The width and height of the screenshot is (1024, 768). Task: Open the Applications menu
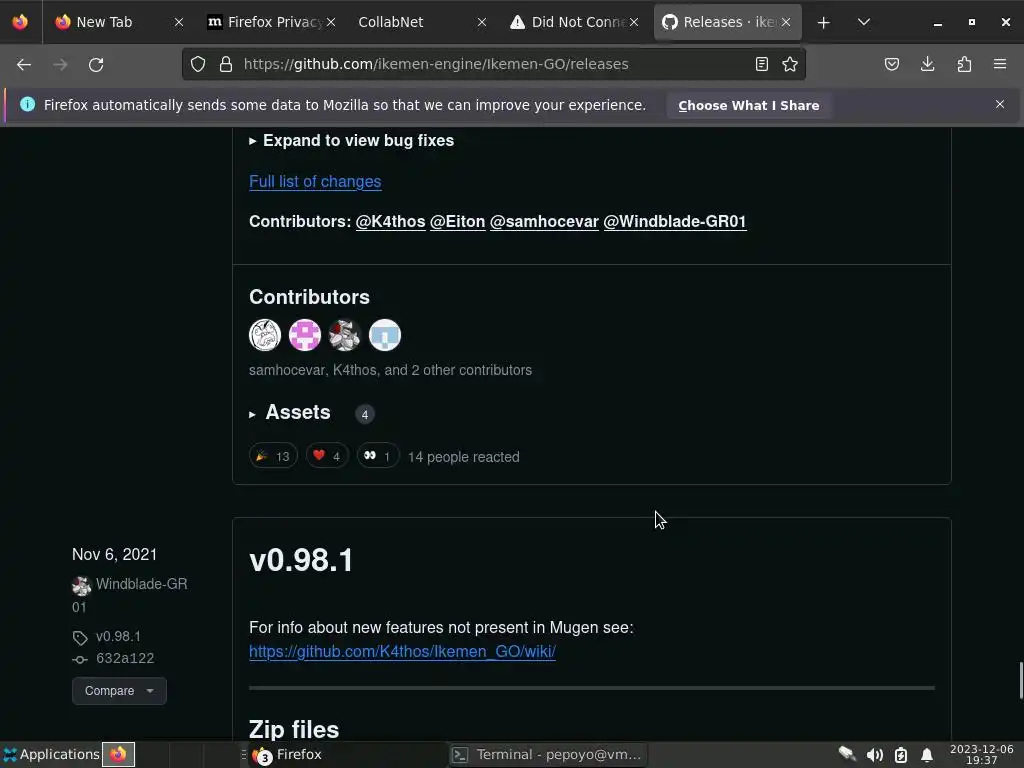pos(51,754)
